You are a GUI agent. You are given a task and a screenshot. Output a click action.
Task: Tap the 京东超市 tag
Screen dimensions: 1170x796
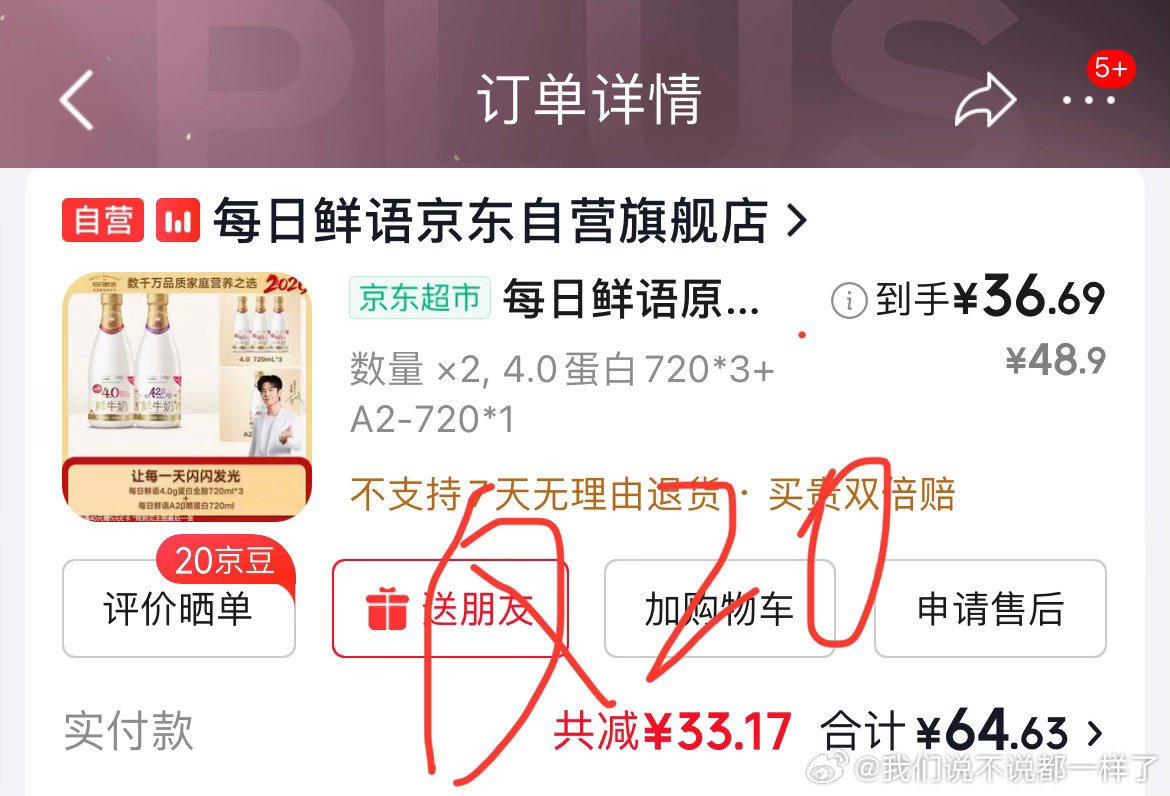(419, 298)
